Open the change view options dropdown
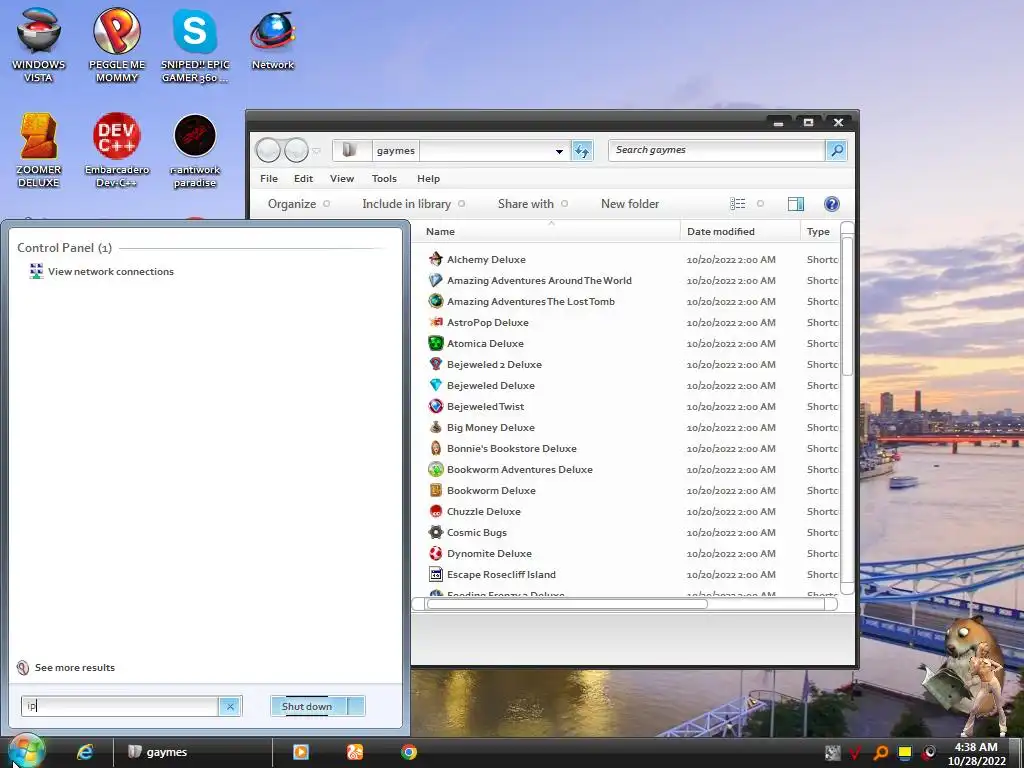 point(760,204)
